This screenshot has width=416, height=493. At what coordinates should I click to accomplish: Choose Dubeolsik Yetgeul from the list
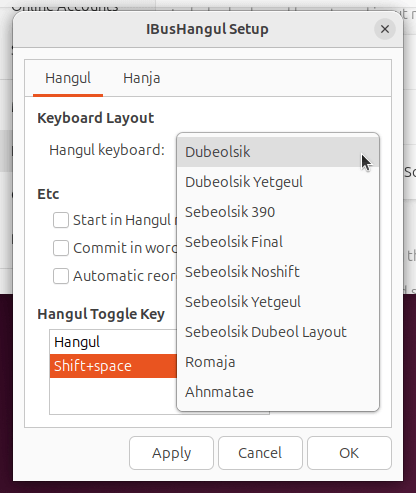(x=278, y=182)
